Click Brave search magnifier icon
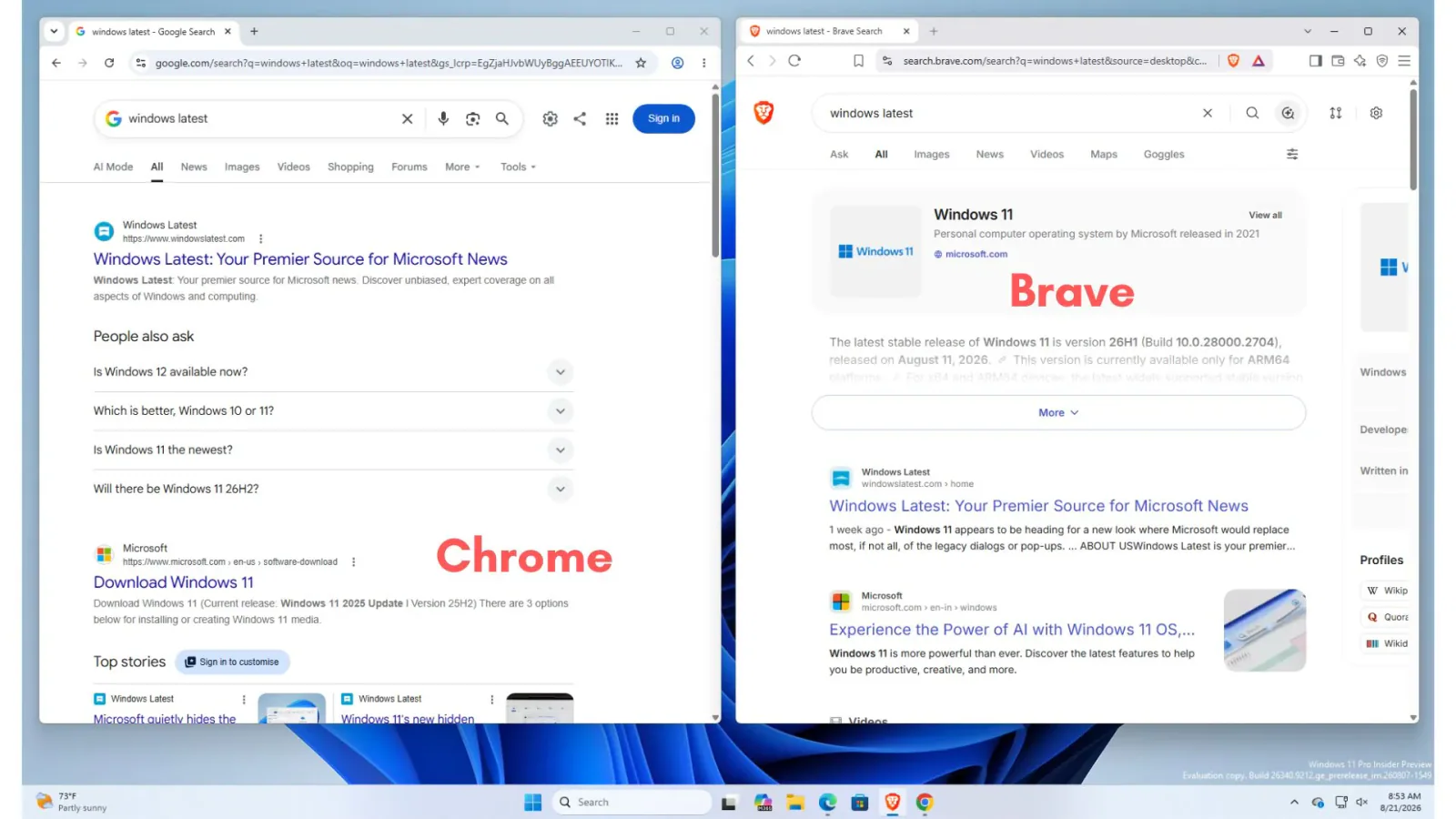 1252,113
